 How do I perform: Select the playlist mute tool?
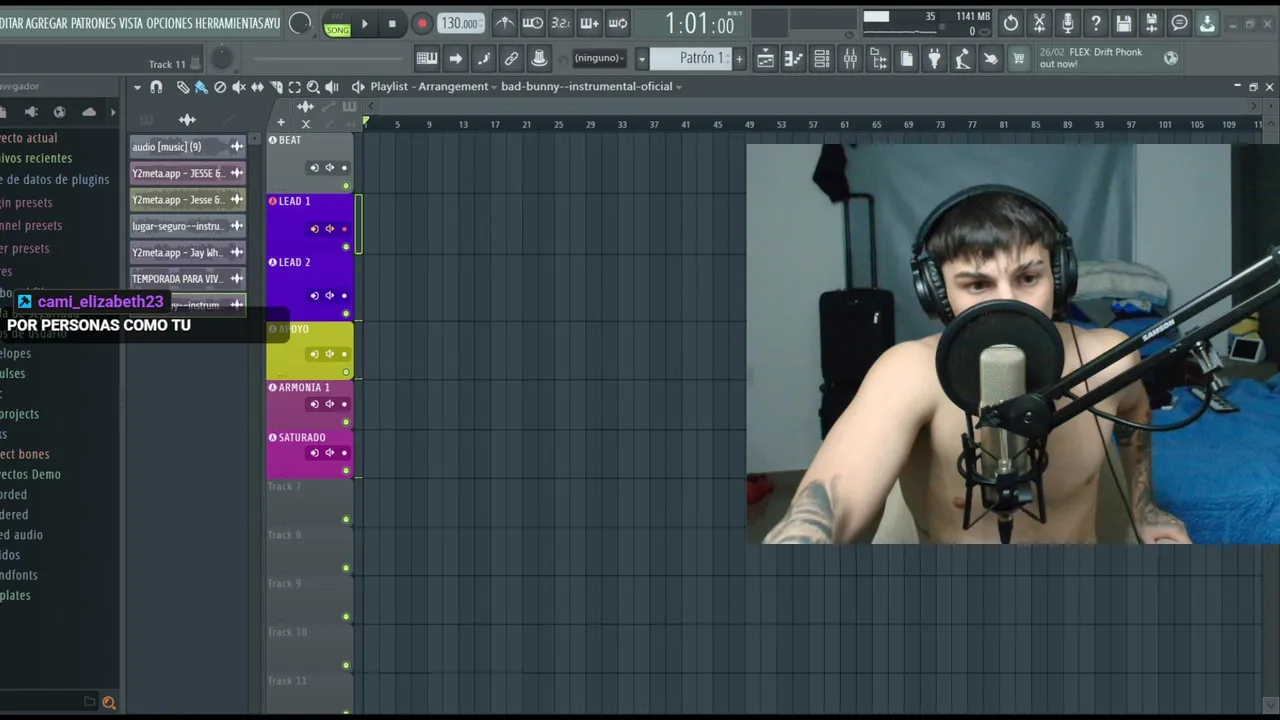pos(239,87)
